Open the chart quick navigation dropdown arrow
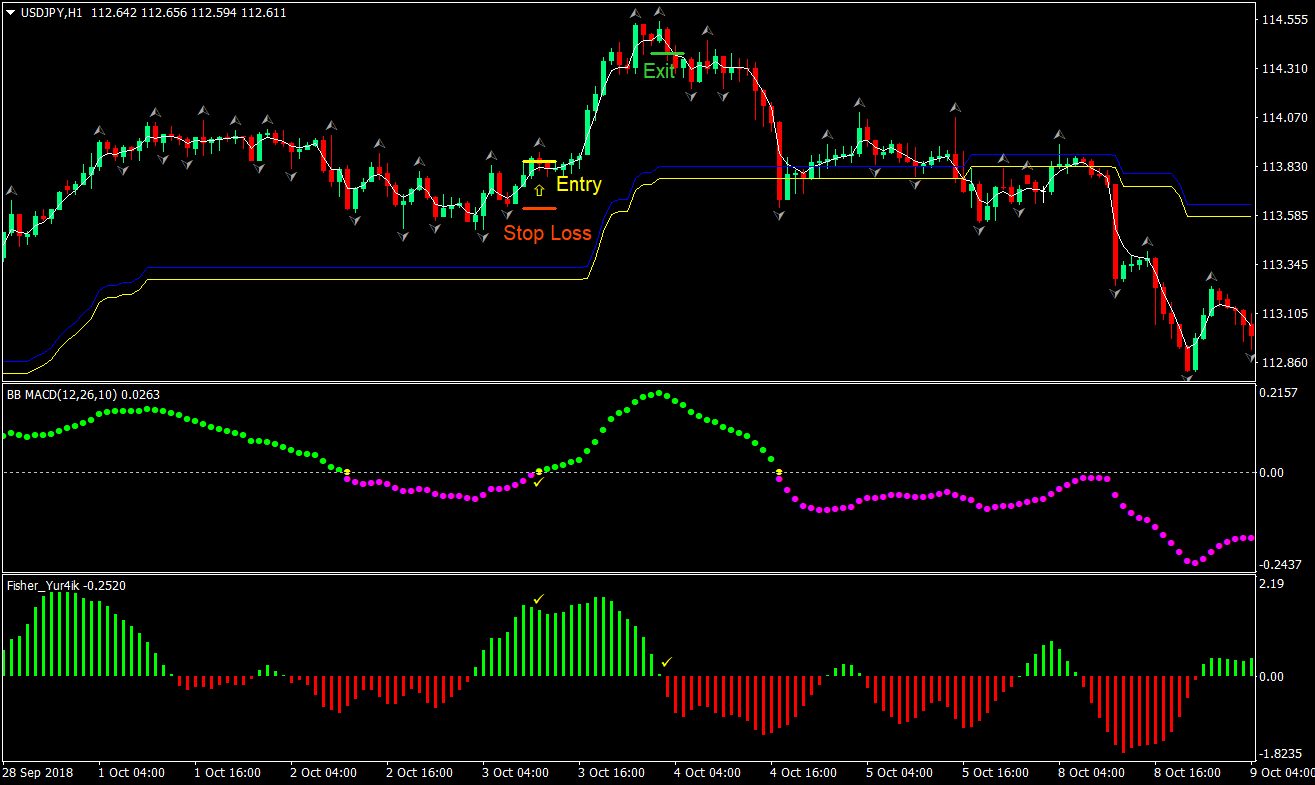1315x785 pixels. [8, 11]
